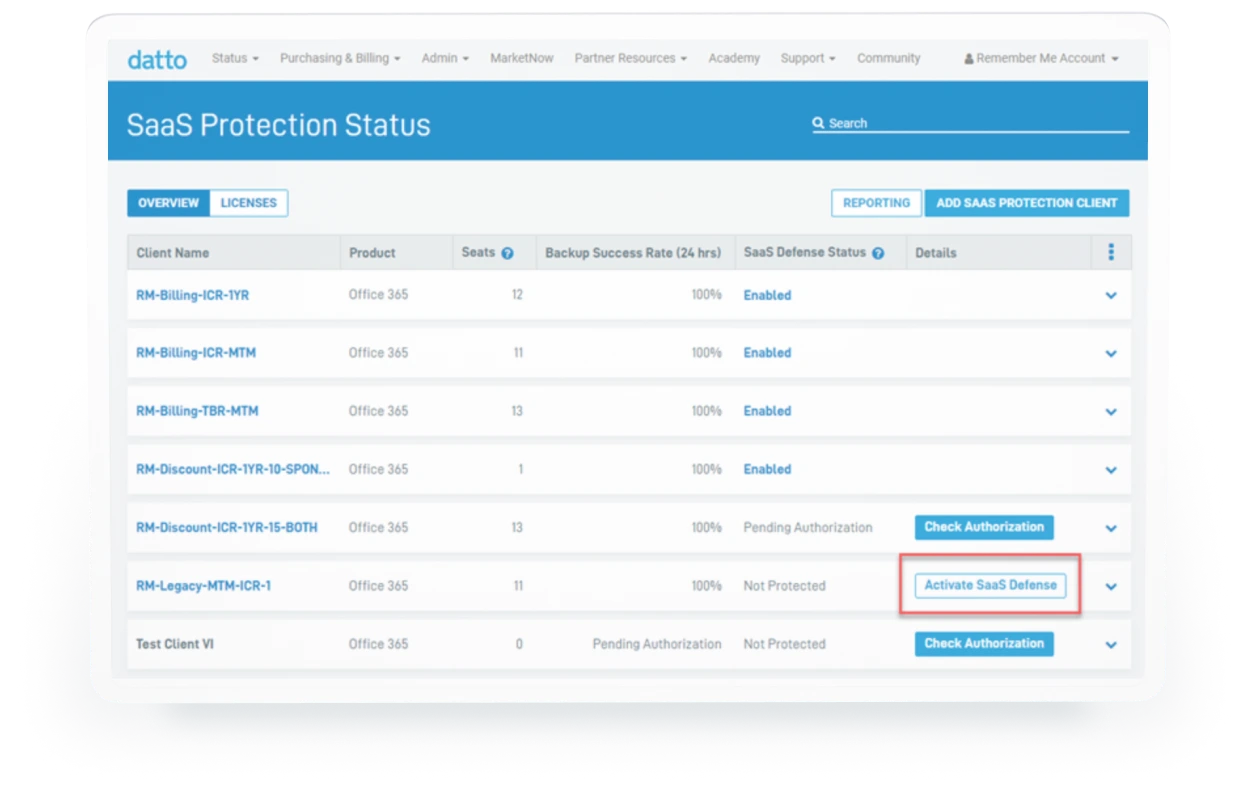This screenshot has height=794, width=1247.
Task: Open the Purchasing & Billing menu
Action: [340, 58]
